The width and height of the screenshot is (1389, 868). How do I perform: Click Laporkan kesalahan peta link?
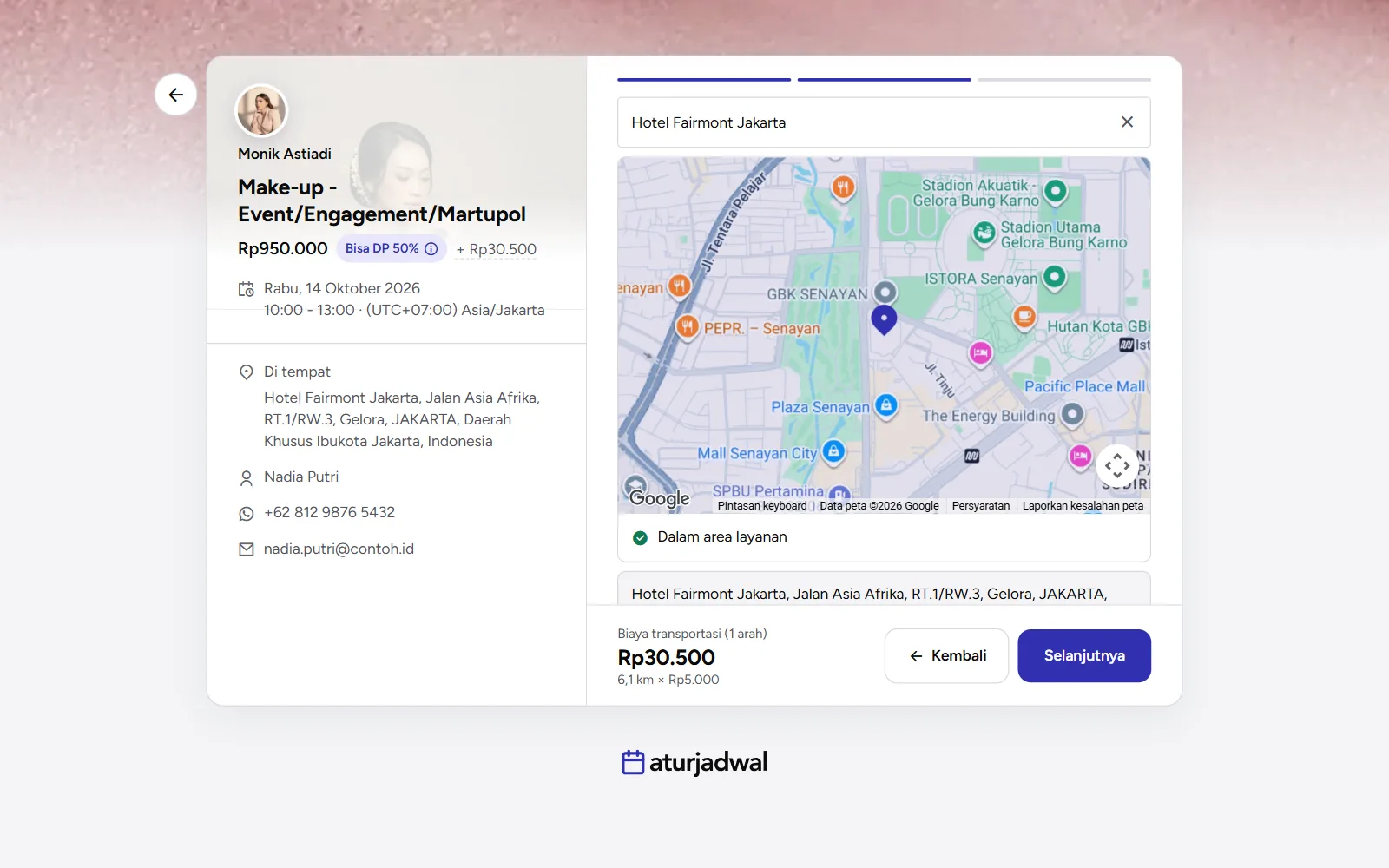click(1083, 506)
